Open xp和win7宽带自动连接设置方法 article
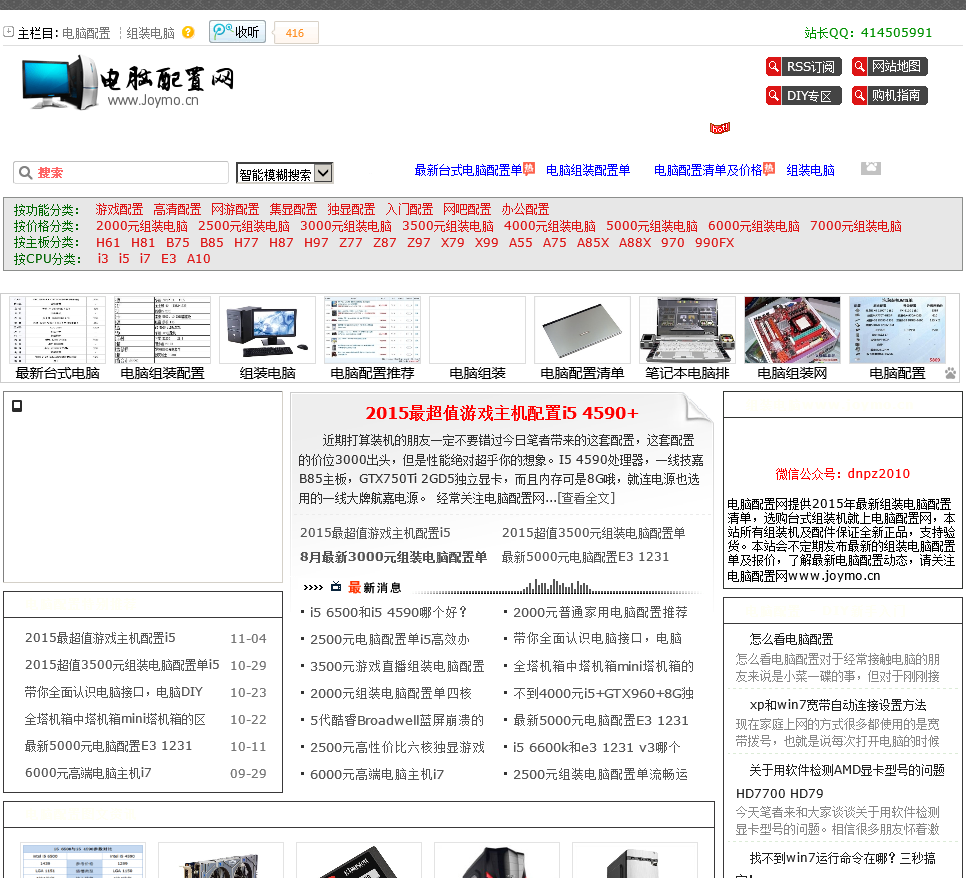966x878 pixels. pyautogui.click(x=838, y=705)
